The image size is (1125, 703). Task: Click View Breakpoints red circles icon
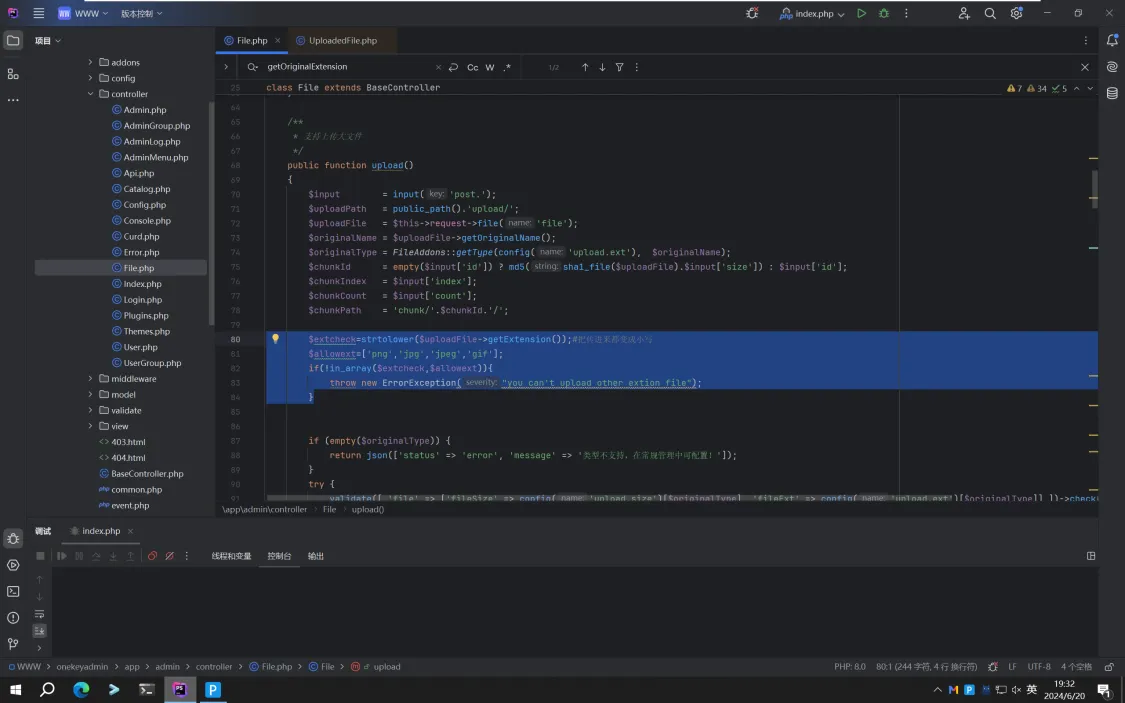152,556
